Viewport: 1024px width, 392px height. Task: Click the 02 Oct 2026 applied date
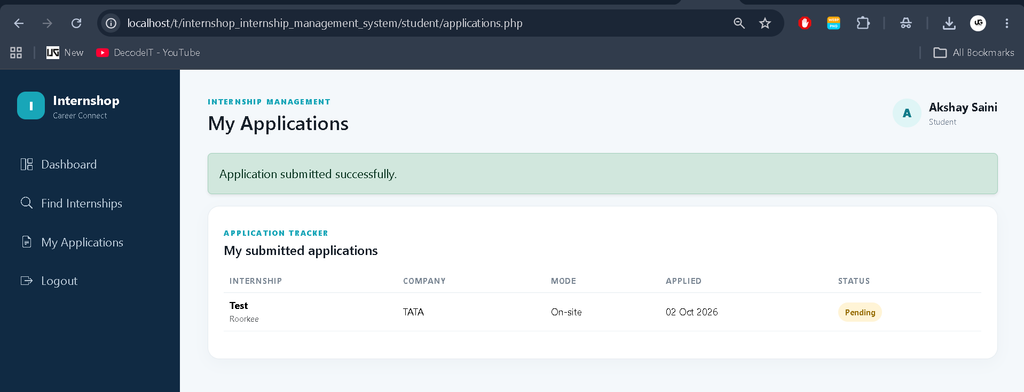pos(692,312)
